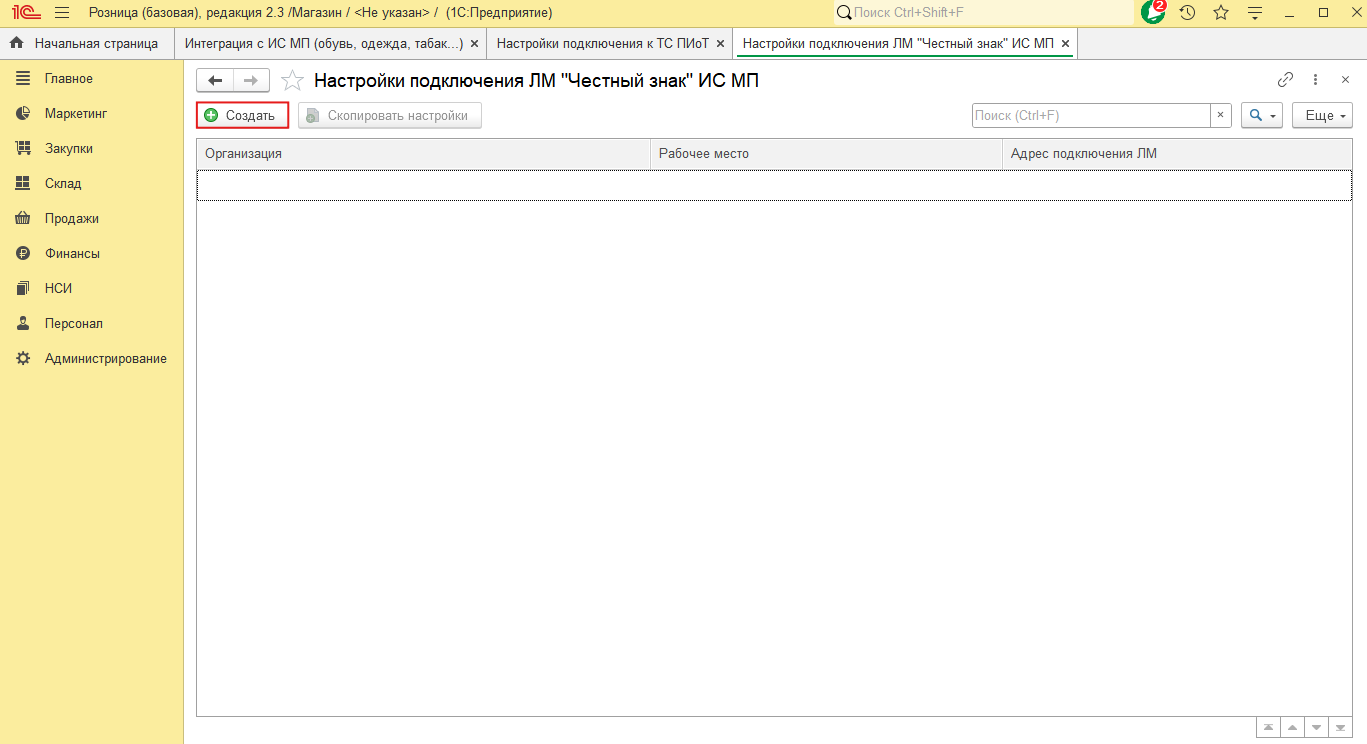Select Настройки подключения ЛМ Честный знак tab
Image resolution: width=1367 pixels, height=744 pixels.
(x=898, y=44)
